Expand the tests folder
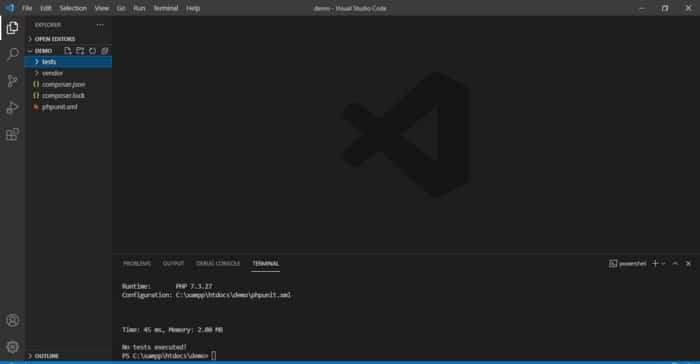 pyautogui.click(x=68, y=62)
